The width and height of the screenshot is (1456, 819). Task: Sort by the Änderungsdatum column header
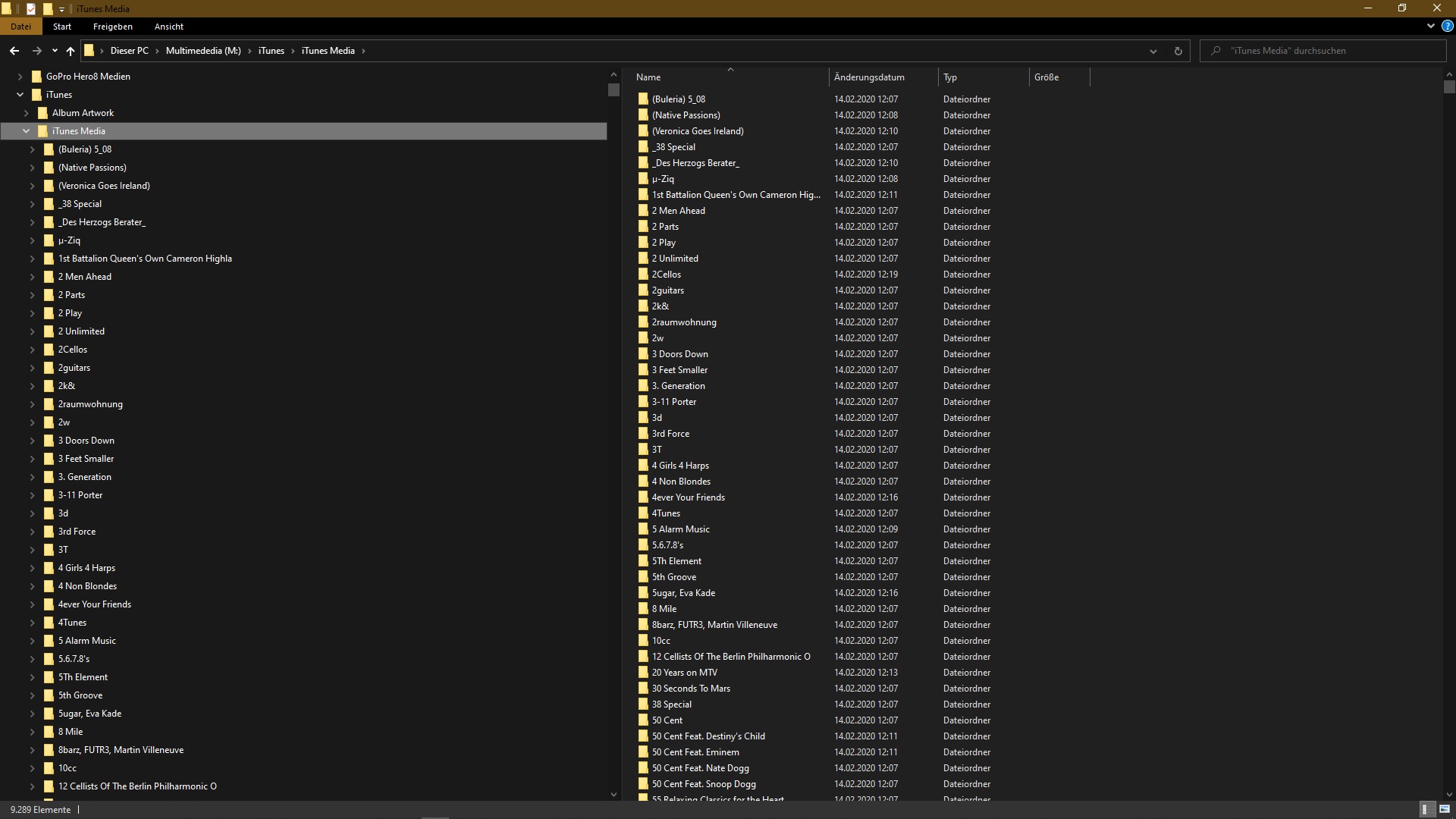point(869,77)
